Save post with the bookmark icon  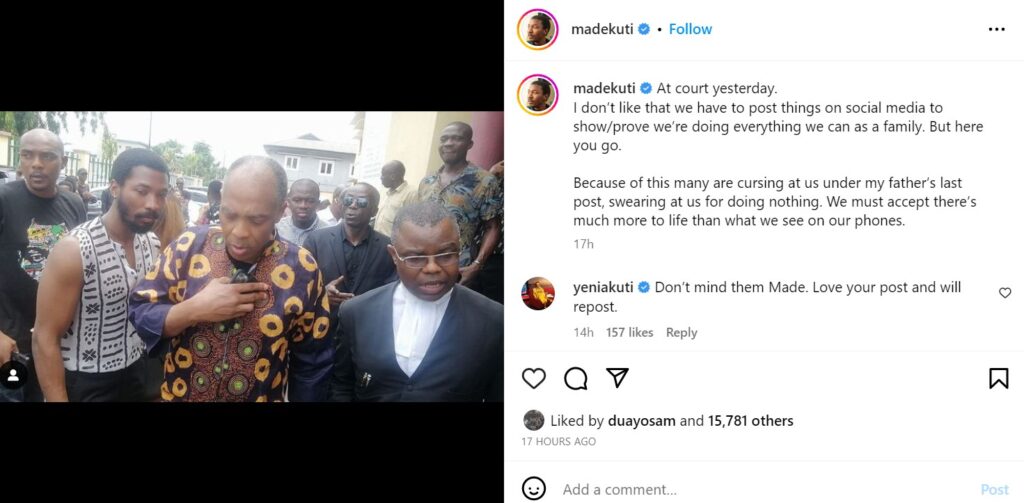coord(998,378)
